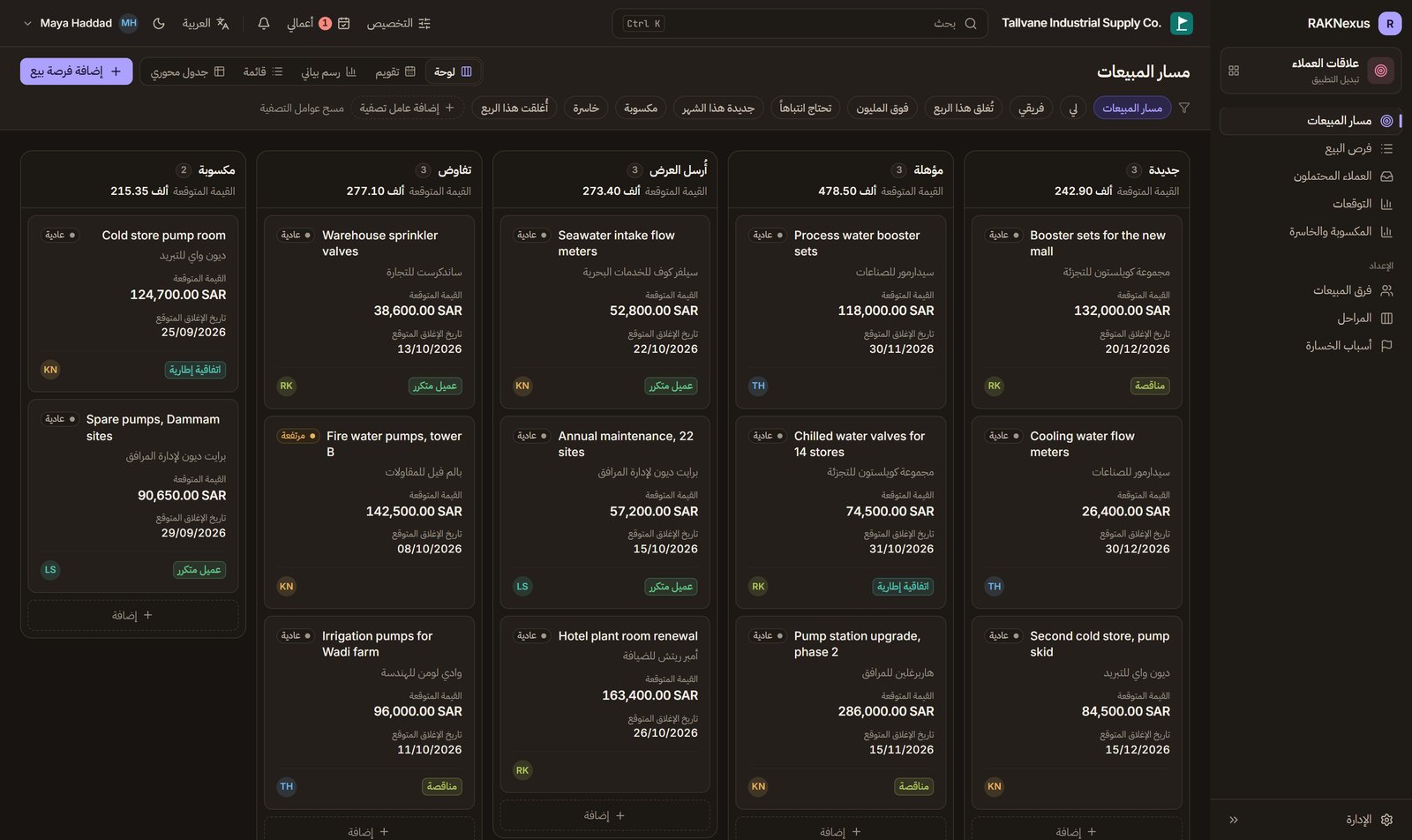Click إضافة فرصة بيع button
Image resolution: width=1412 pixels, height=840 pixels.
pos(77,71)
